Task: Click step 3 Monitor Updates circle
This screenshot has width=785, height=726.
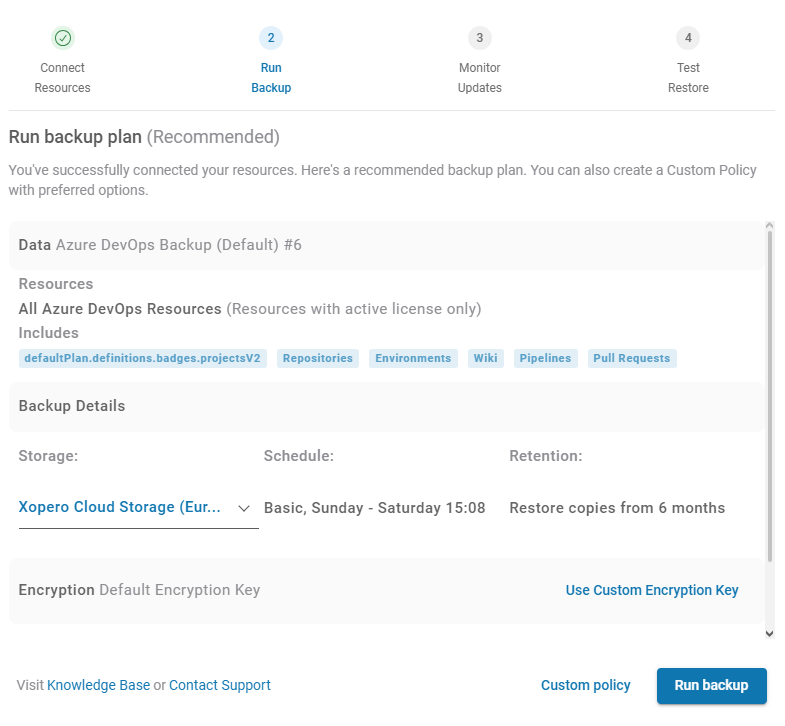Action: click(x=480, y=38)
